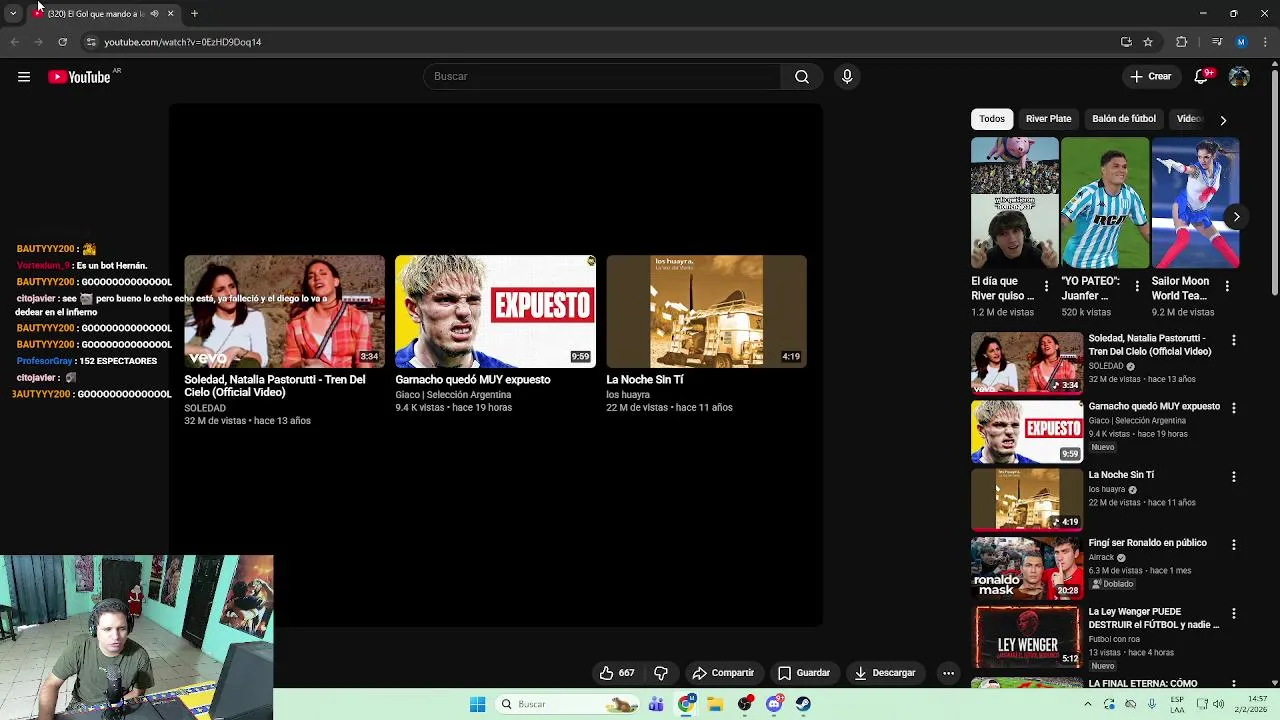Open a new Chrome tab
The image size is (1280, 720).
pos(194,14)
